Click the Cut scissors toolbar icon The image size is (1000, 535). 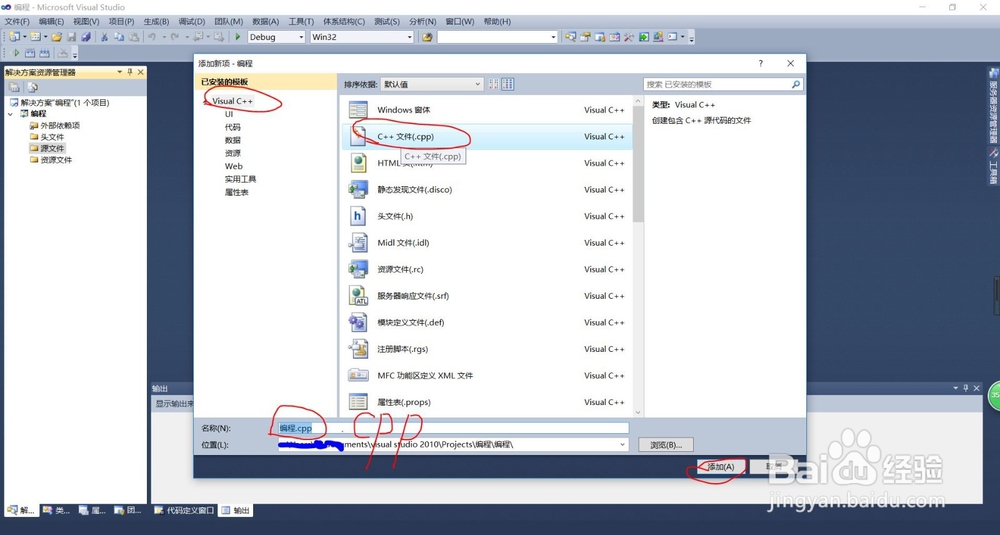pos(105,37)
